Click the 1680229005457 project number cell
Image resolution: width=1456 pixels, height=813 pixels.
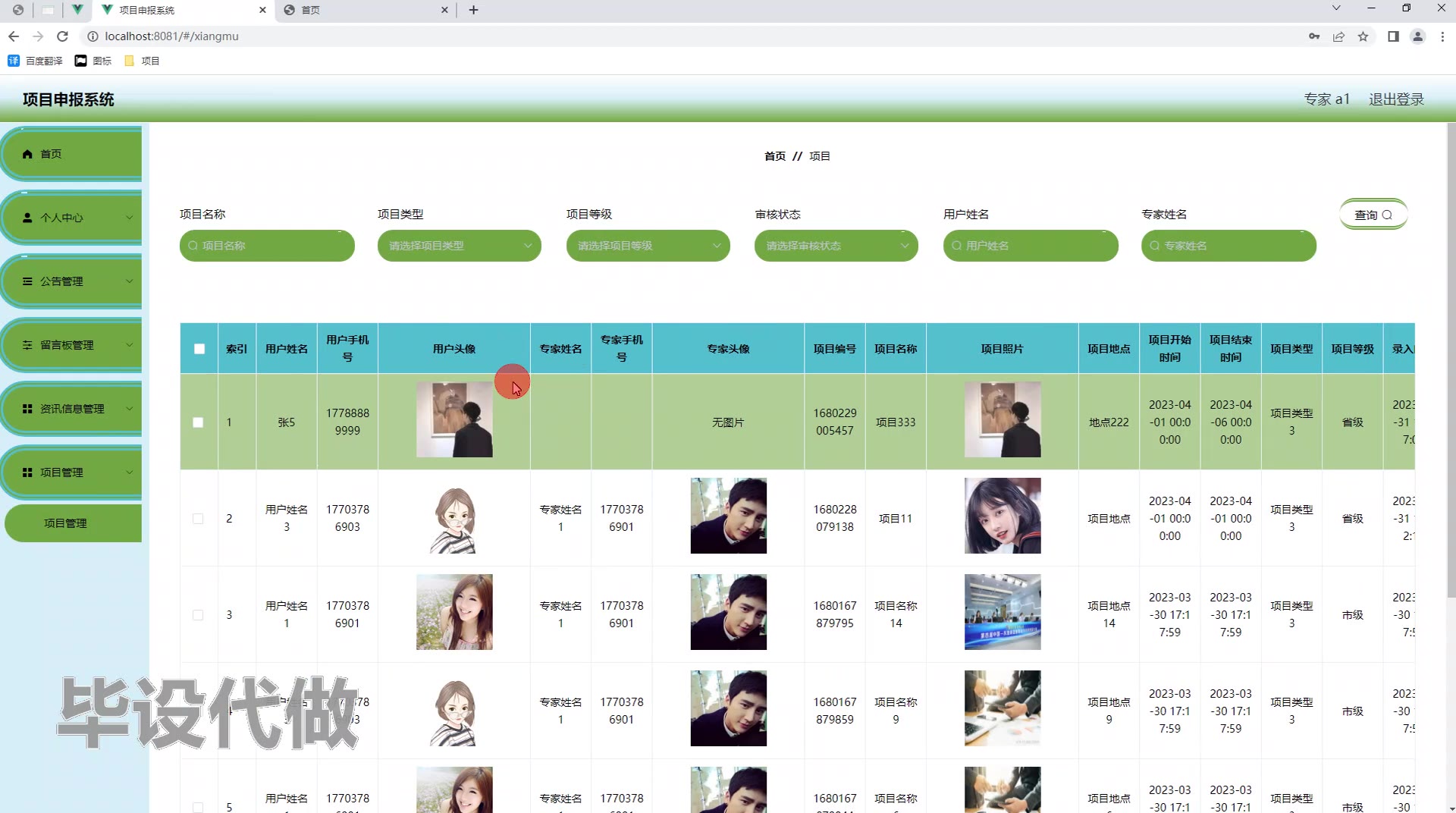[x=835, y=422]
